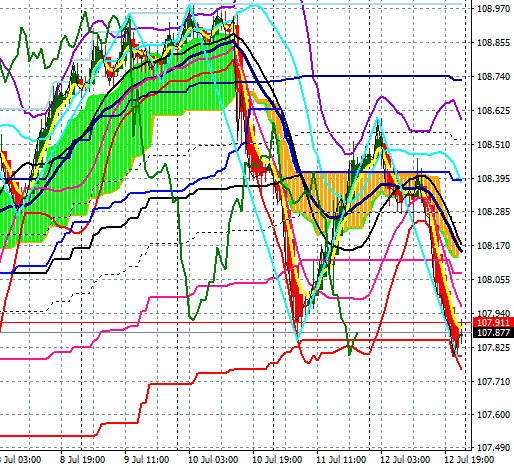Image resolution: width=514 pixels, height=470 pixels.
Task: Click the 108.970 price scale value
Action: coord(494,8)
